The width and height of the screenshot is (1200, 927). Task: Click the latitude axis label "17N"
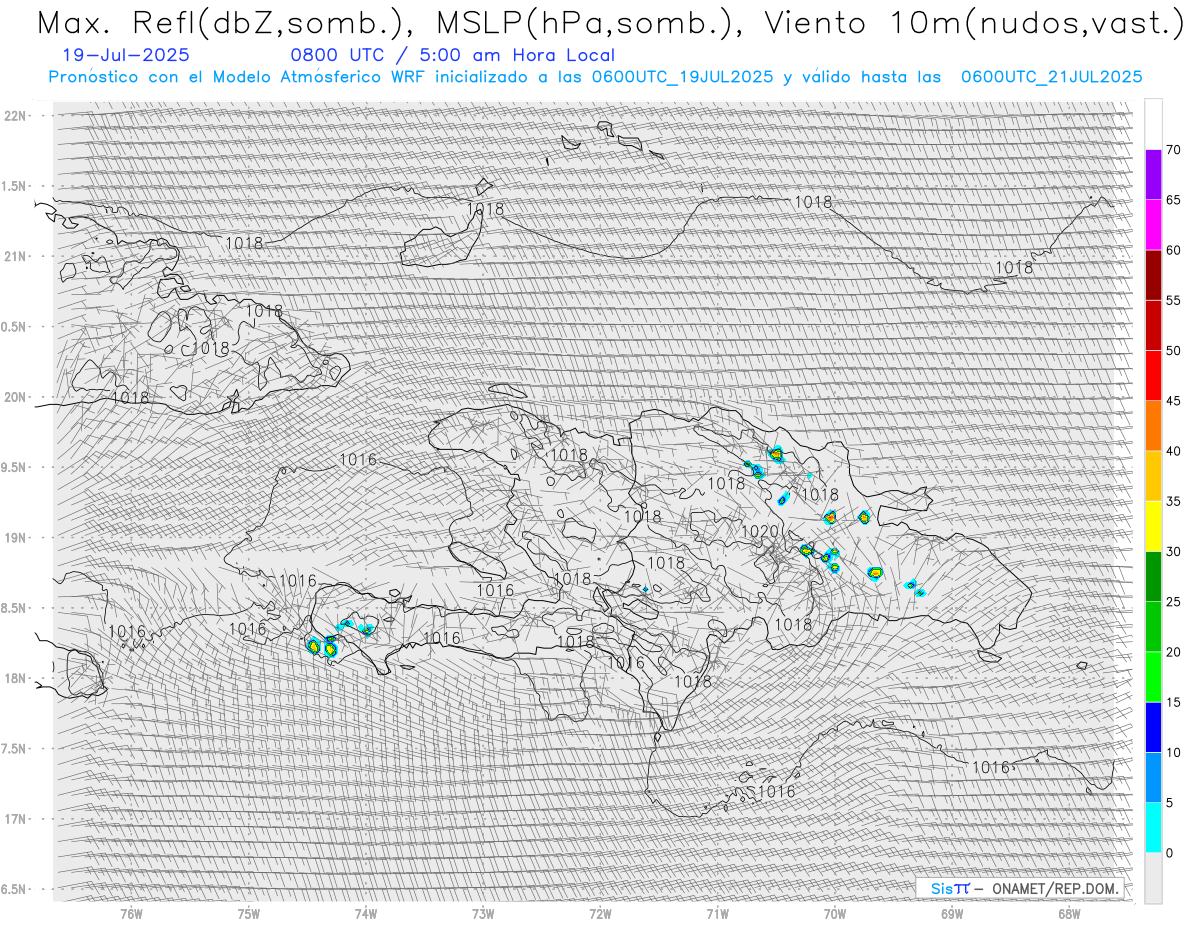click(x=15, y=819)
